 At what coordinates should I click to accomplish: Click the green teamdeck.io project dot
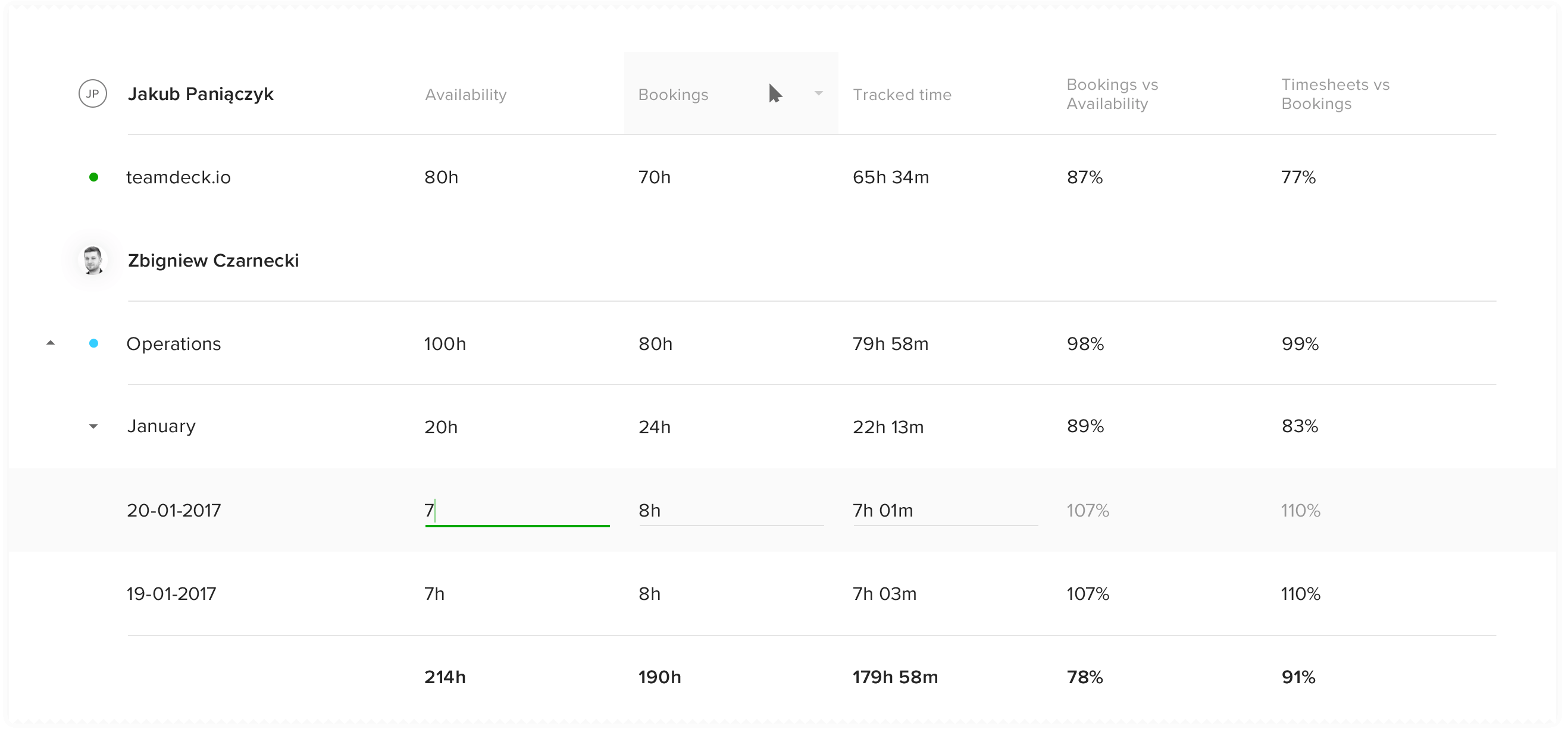(94, 177)
